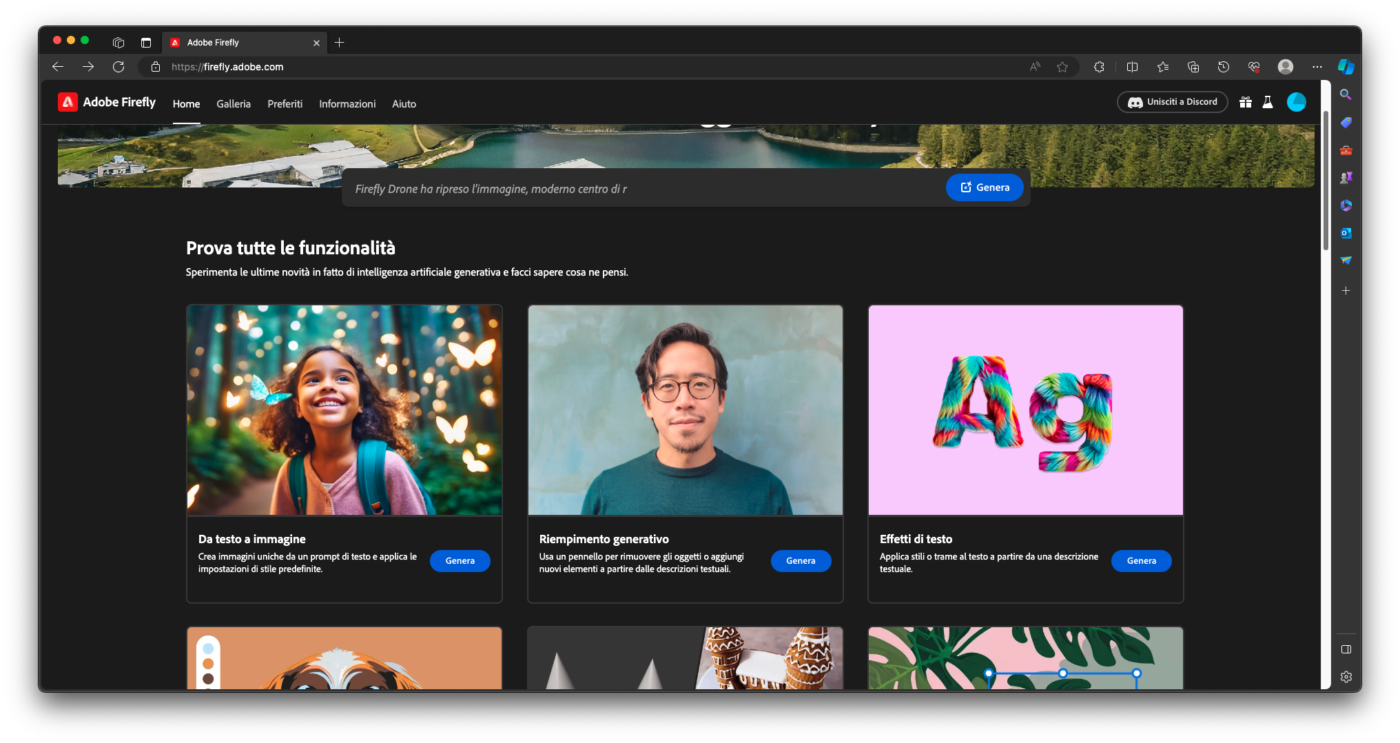Click the page vertical scrollbar
The height and width of the screenshot is (743, 1400).
tap(1326, 180)
